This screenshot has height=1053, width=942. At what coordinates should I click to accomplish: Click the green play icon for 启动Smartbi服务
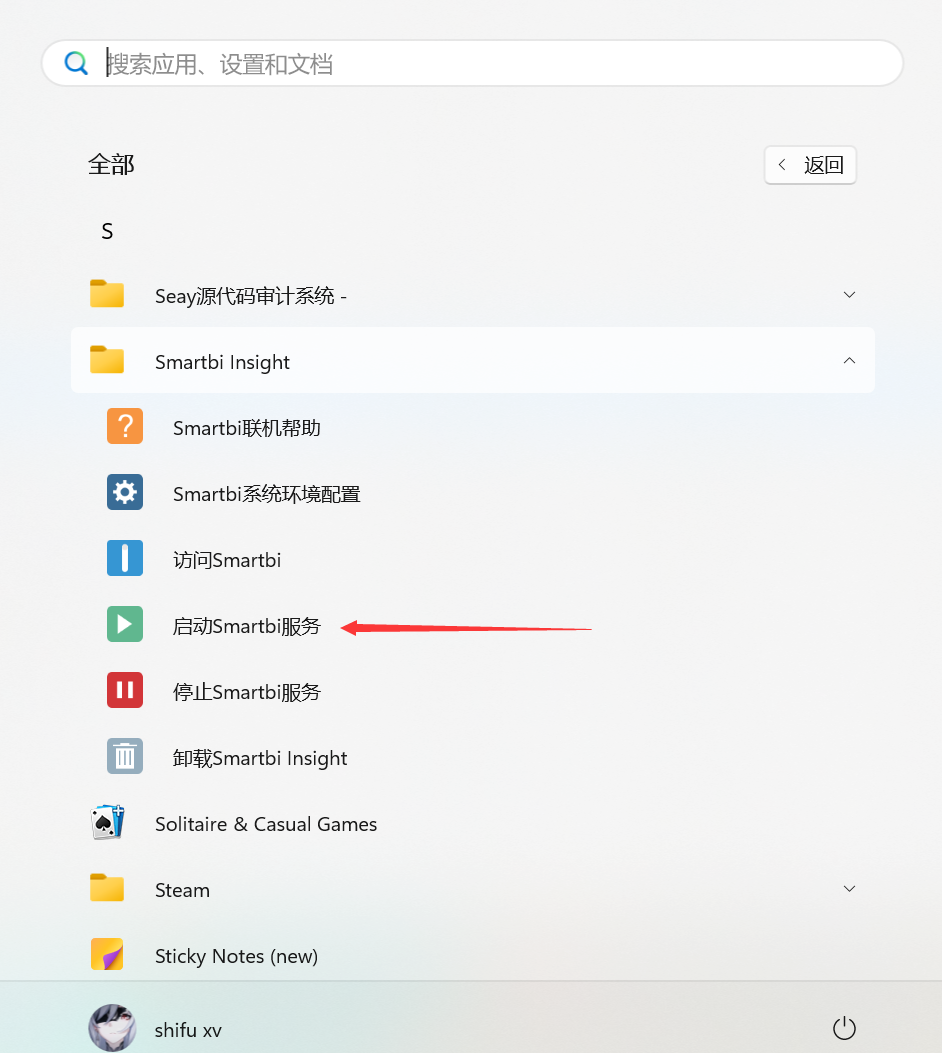(125, 624)
